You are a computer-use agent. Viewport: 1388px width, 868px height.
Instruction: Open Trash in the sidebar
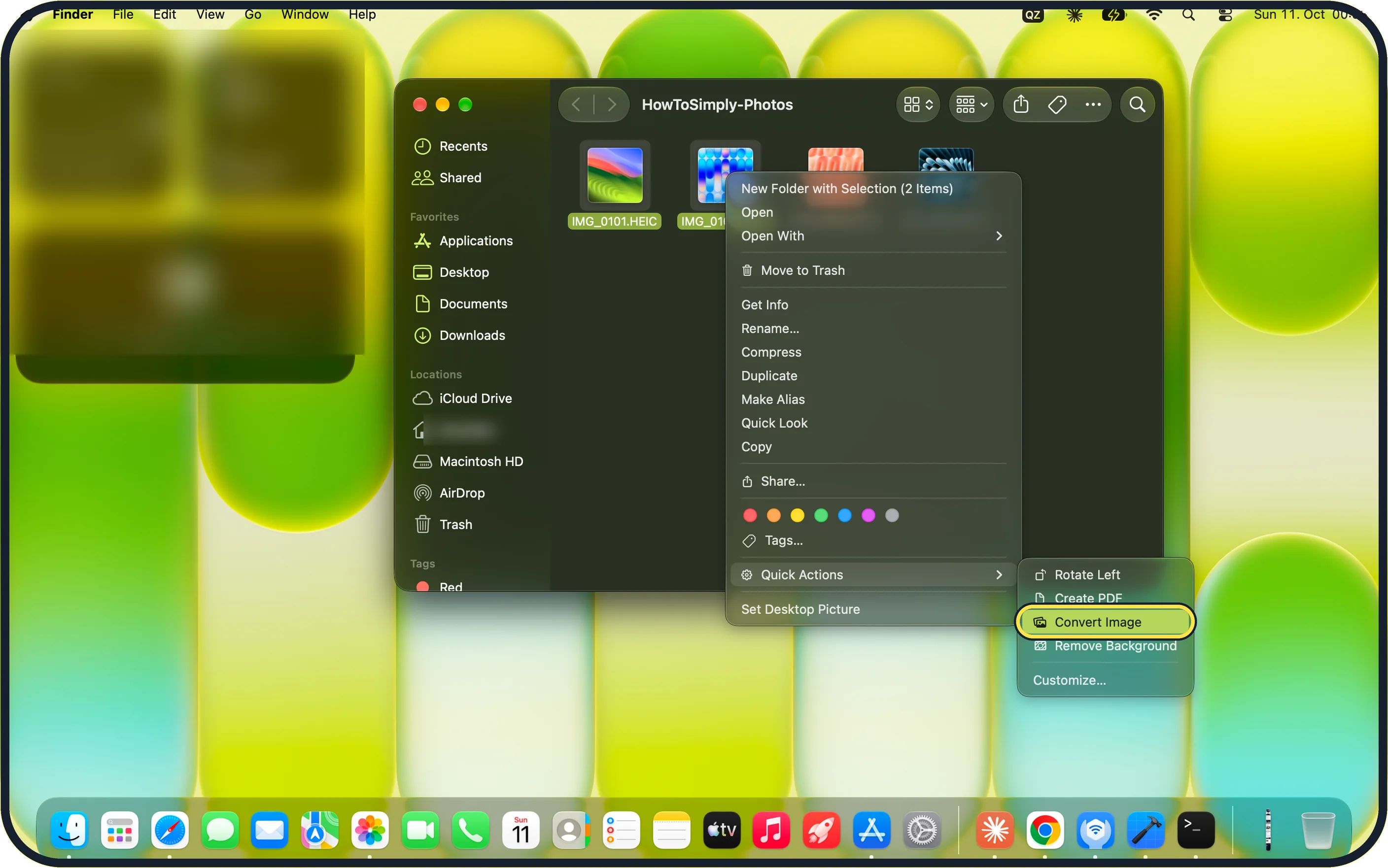(x=442, y=525)
